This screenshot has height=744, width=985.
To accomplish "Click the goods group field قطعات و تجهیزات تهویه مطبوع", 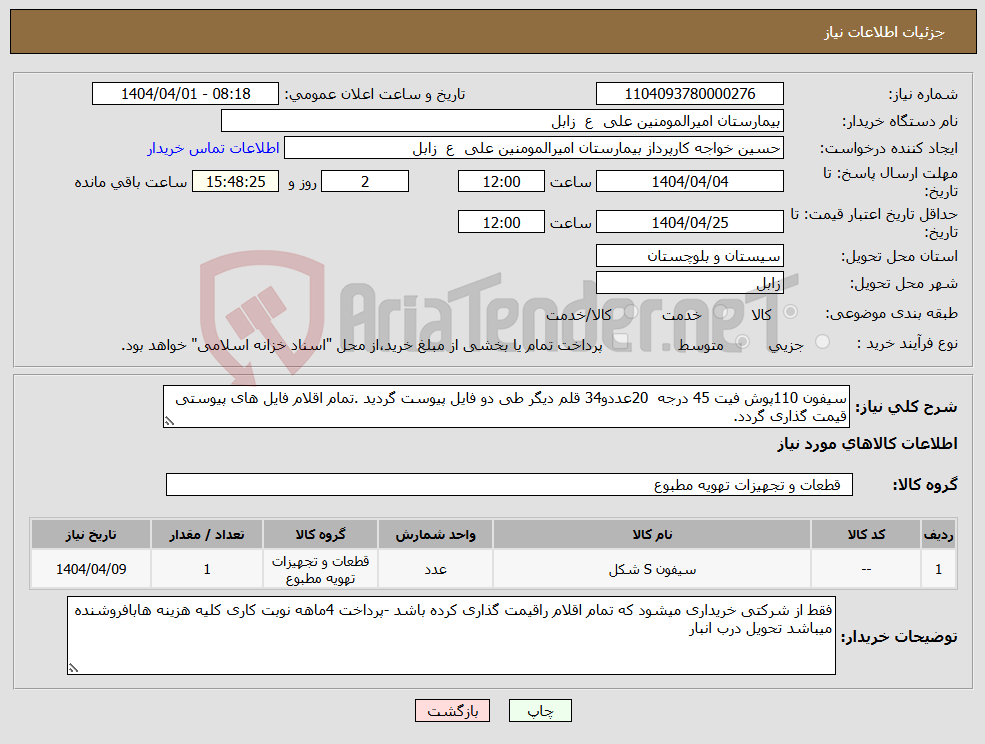I will tap(509, 484).
